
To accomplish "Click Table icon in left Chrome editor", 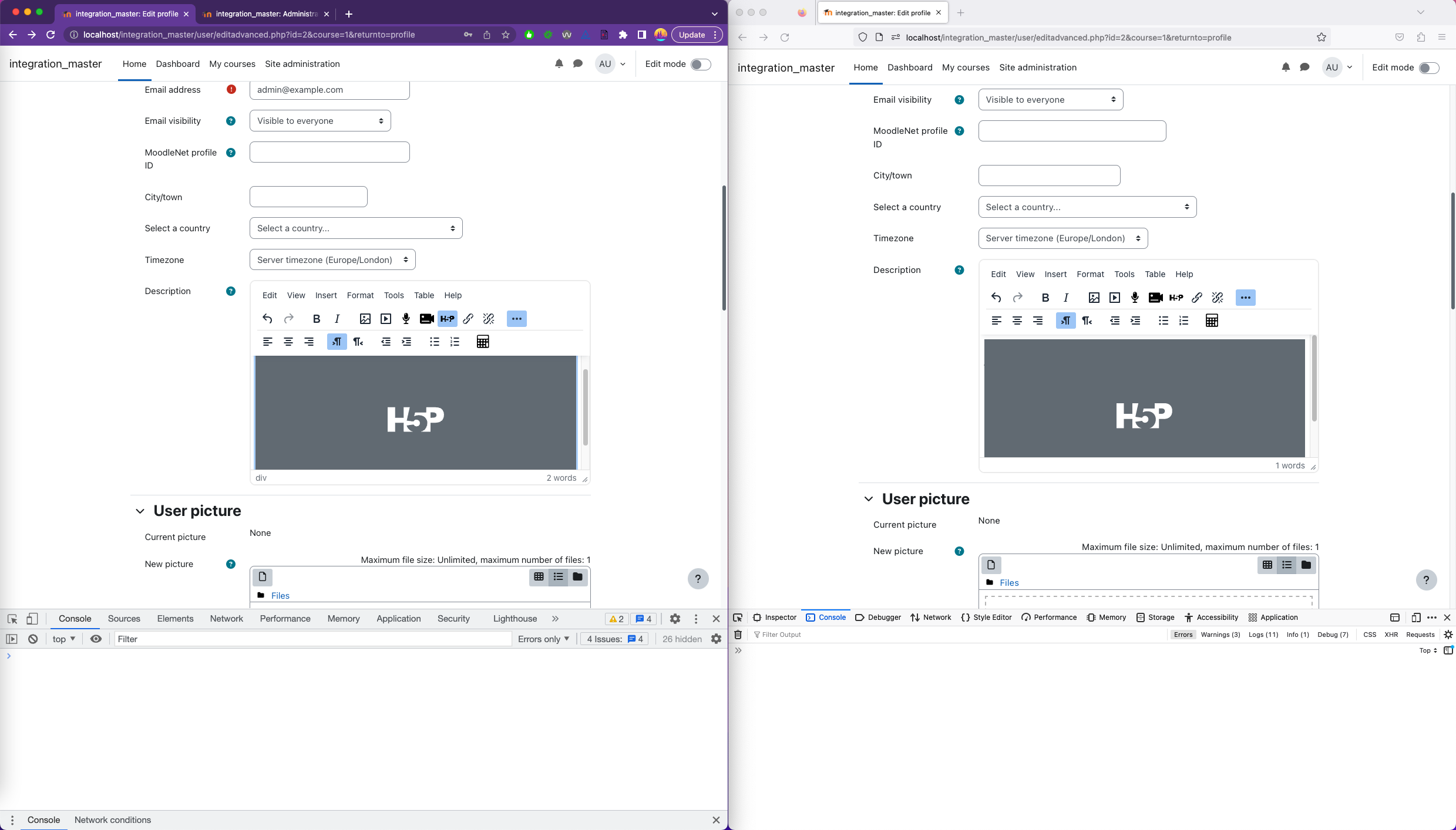I will click(483, 342).
